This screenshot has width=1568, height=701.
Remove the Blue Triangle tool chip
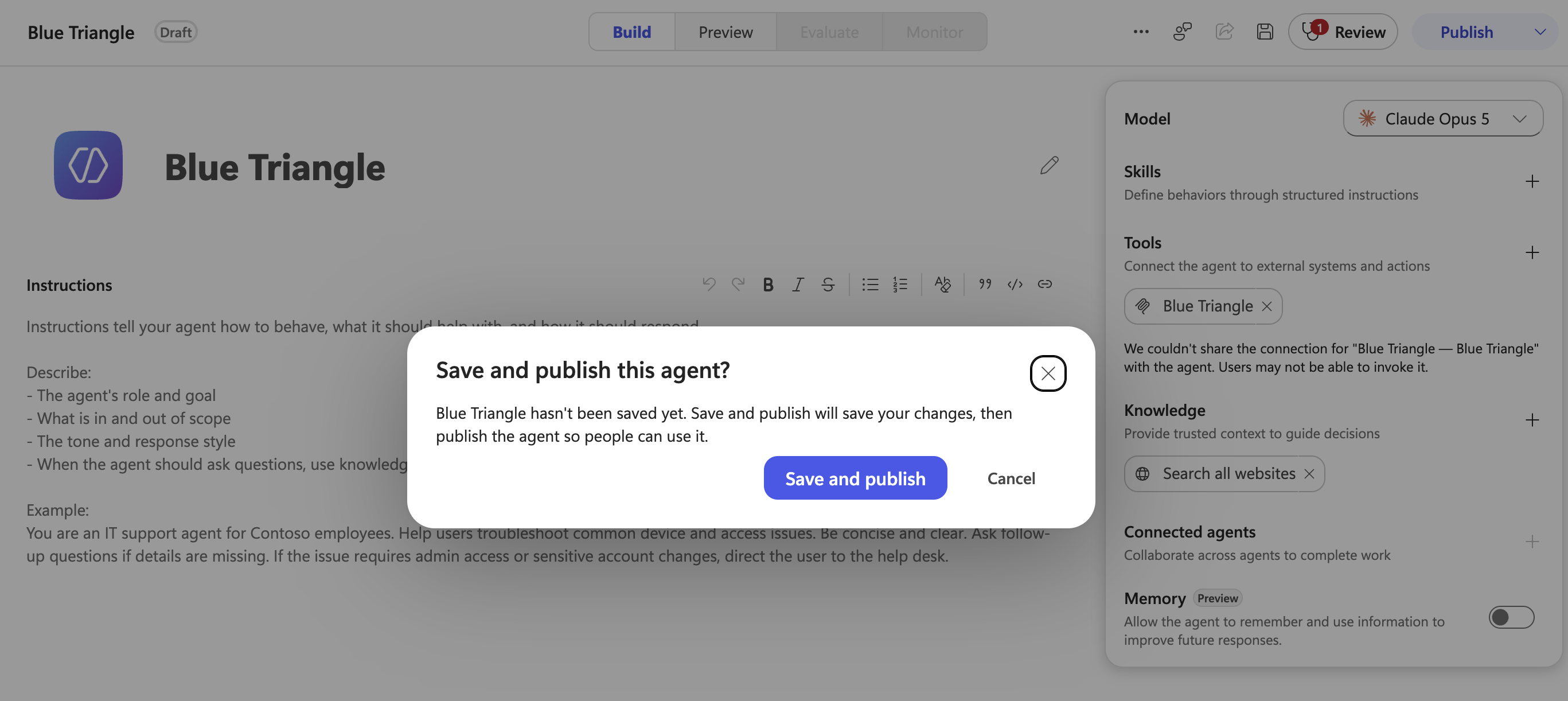tap(1267, 306)
